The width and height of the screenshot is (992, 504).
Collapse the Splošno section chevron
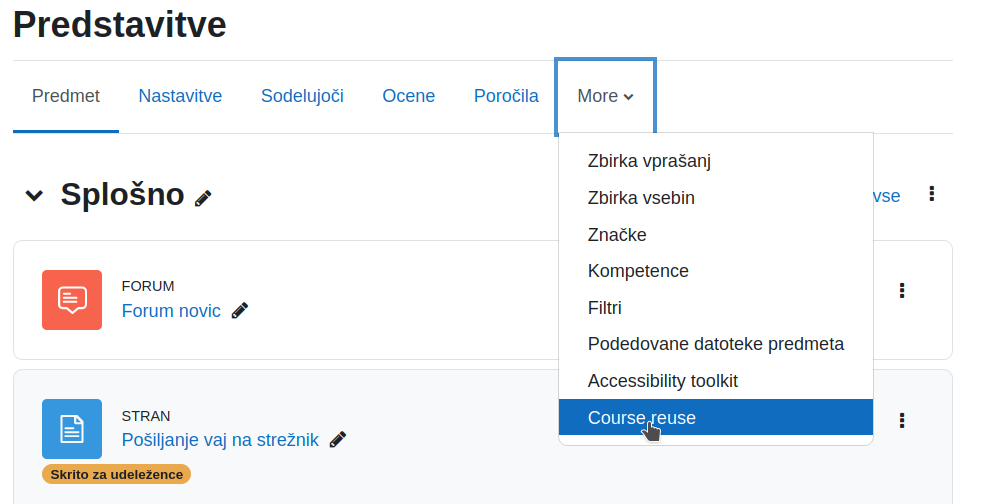pos(34,195)
